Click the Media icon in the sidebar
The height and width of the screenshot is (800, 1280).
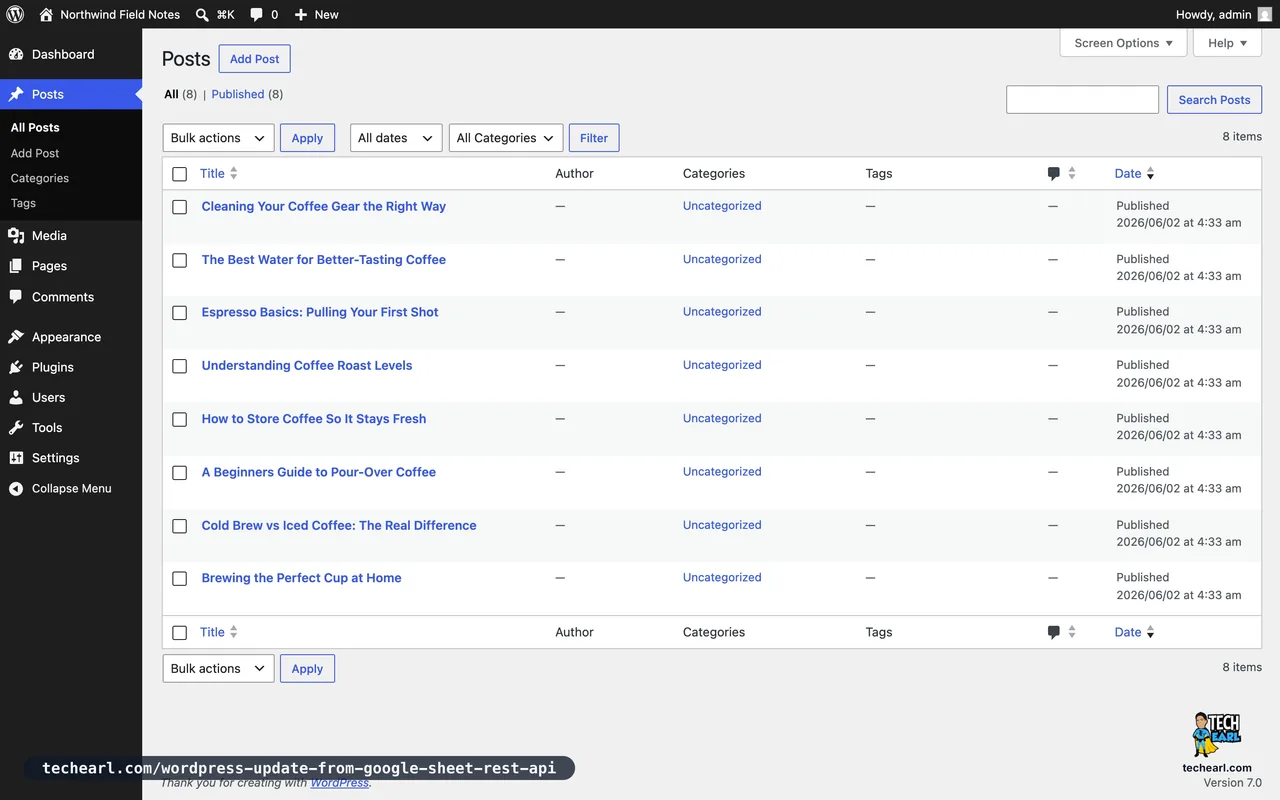point(16,235)
